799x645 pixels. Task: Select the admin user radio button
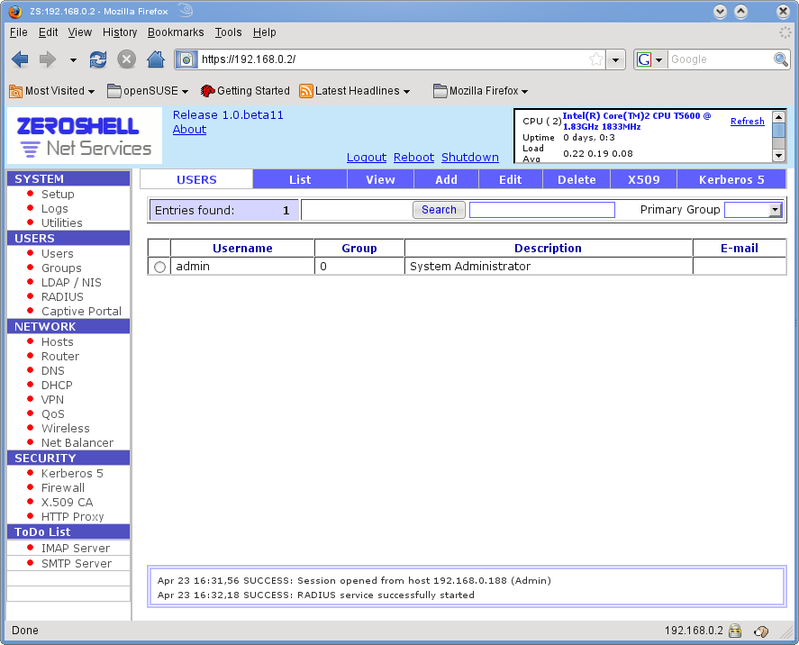[x=160, y=267]
